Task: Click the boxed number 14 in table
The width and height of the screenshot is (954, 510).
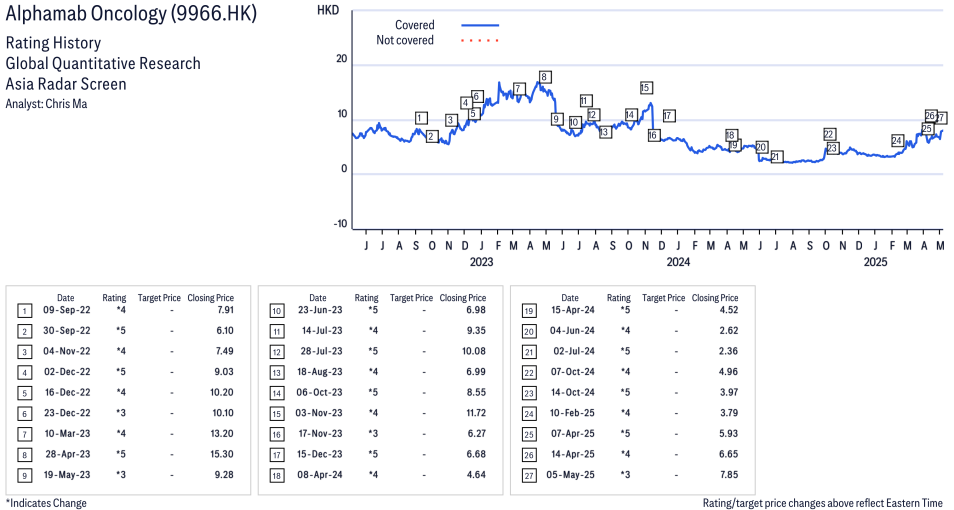Action: 277,394
